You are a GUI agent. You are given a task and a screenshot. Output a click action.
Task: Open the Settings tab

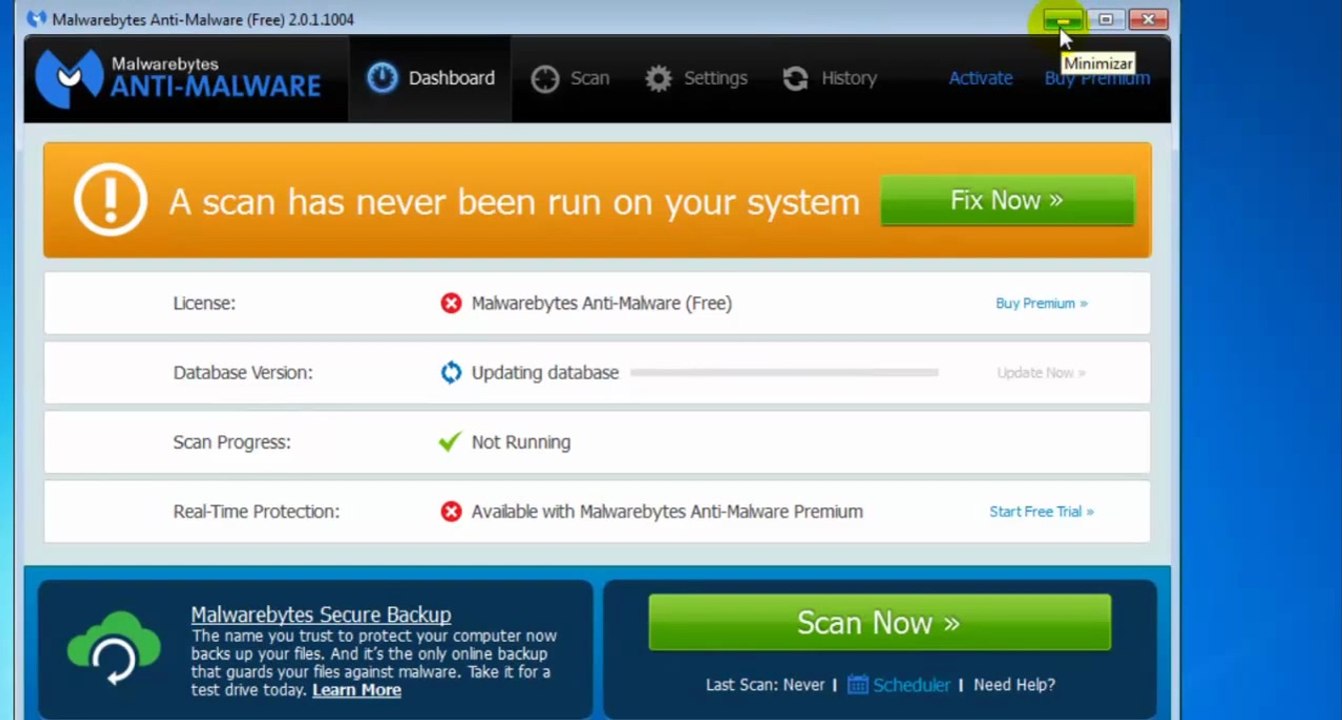(696, 79)
